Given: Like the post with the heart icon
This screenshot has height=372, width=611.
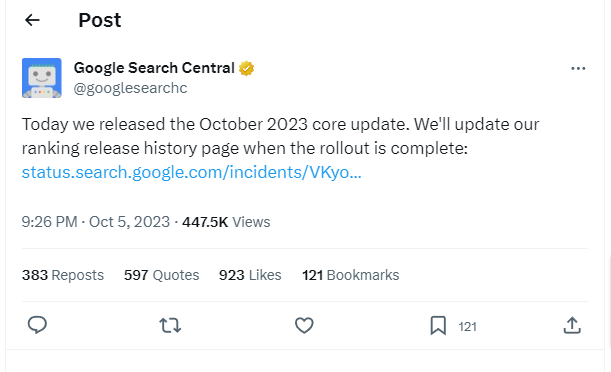Looking at the screenshot, I should coord(304,325).
